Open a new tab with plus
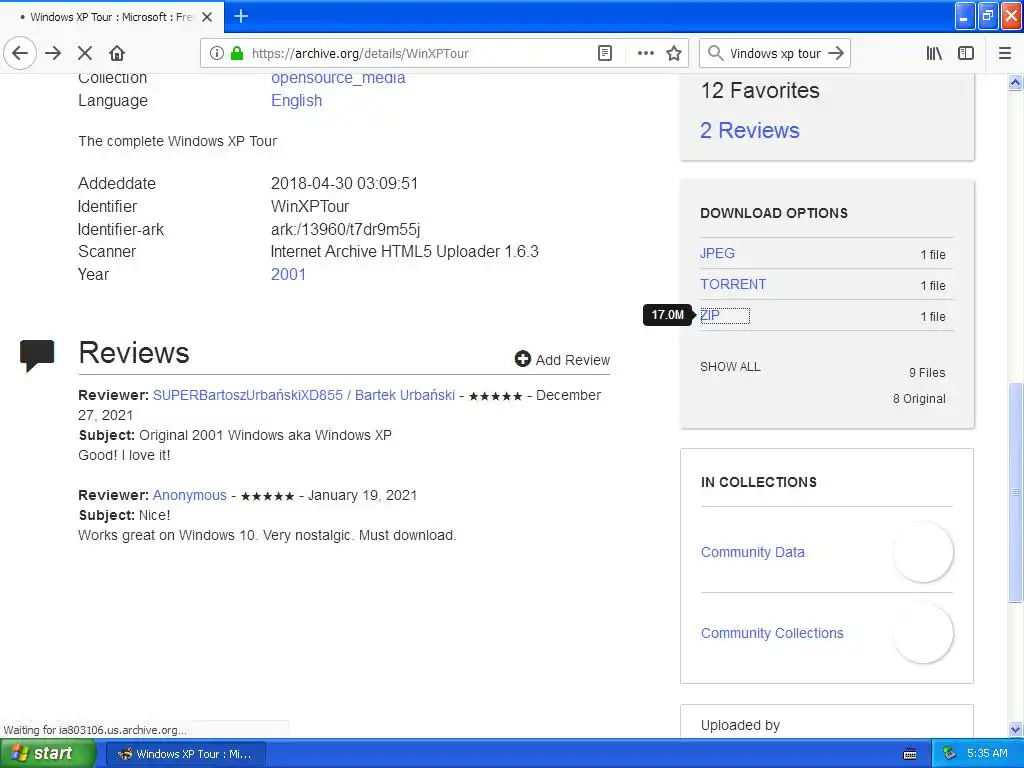 click(x=241, y=16)
